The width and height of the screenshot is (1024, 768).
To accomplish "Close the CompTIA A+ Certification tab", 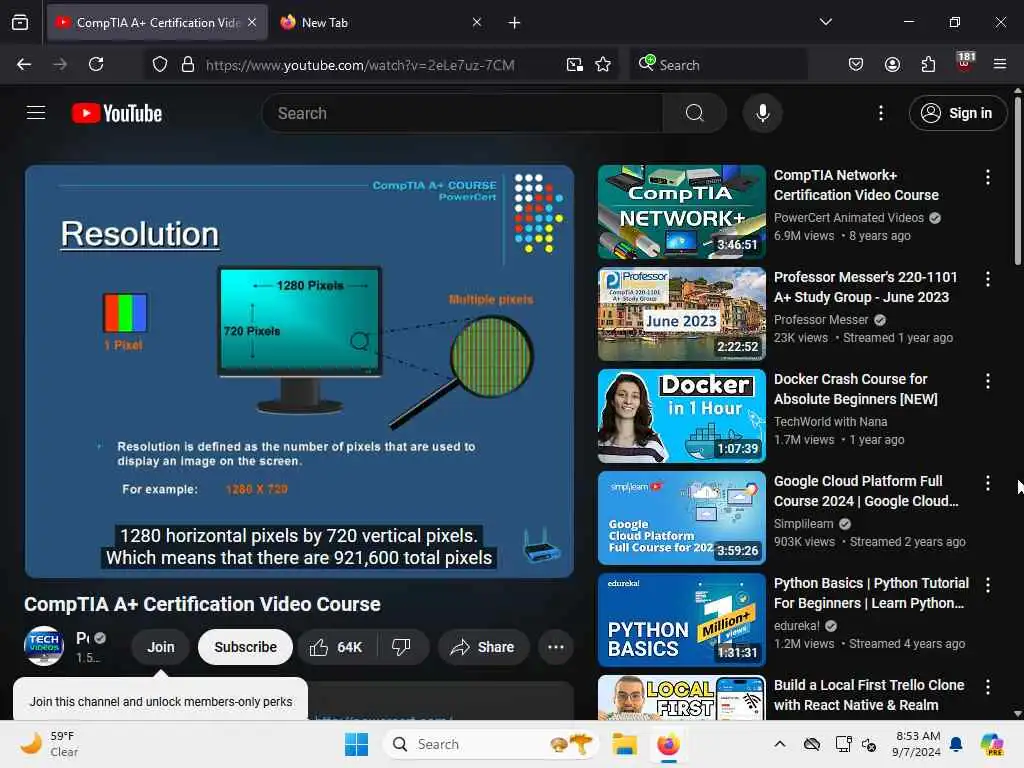I will pyautogui.click(x=252, y=22).
